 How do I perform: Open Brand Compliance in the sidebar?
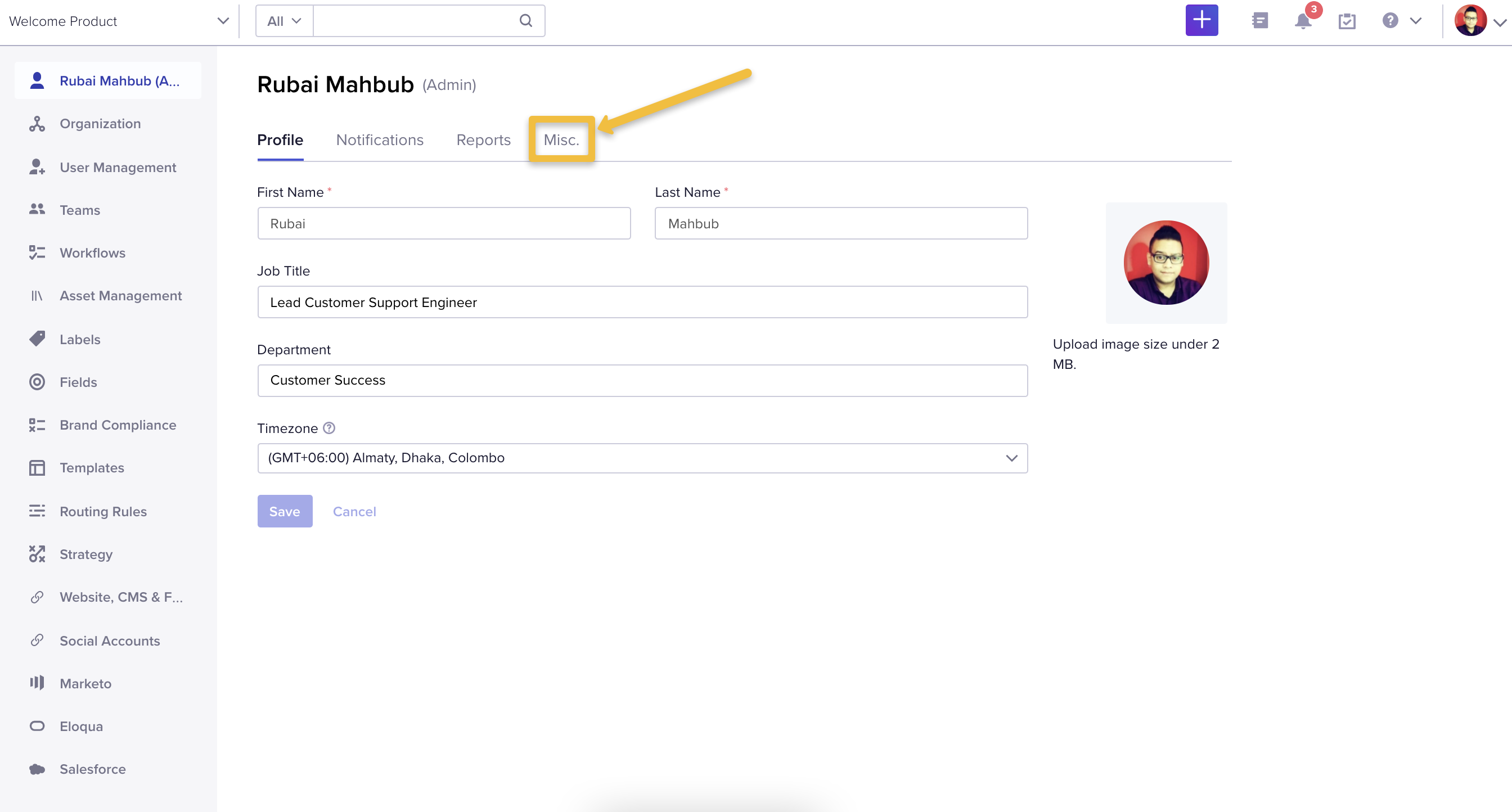coord(118,425)
